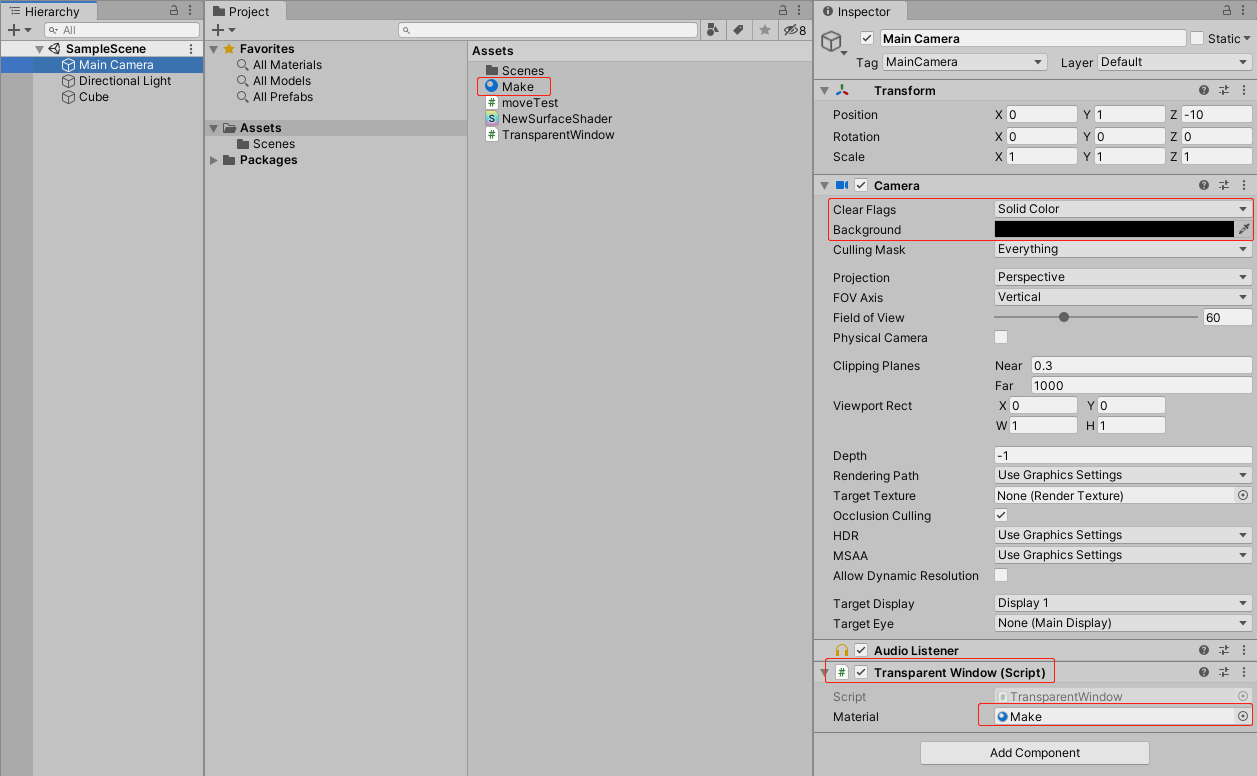Toggle the Occlusion Culling checkbox

pyautogui.click(x=1001, y=515)
